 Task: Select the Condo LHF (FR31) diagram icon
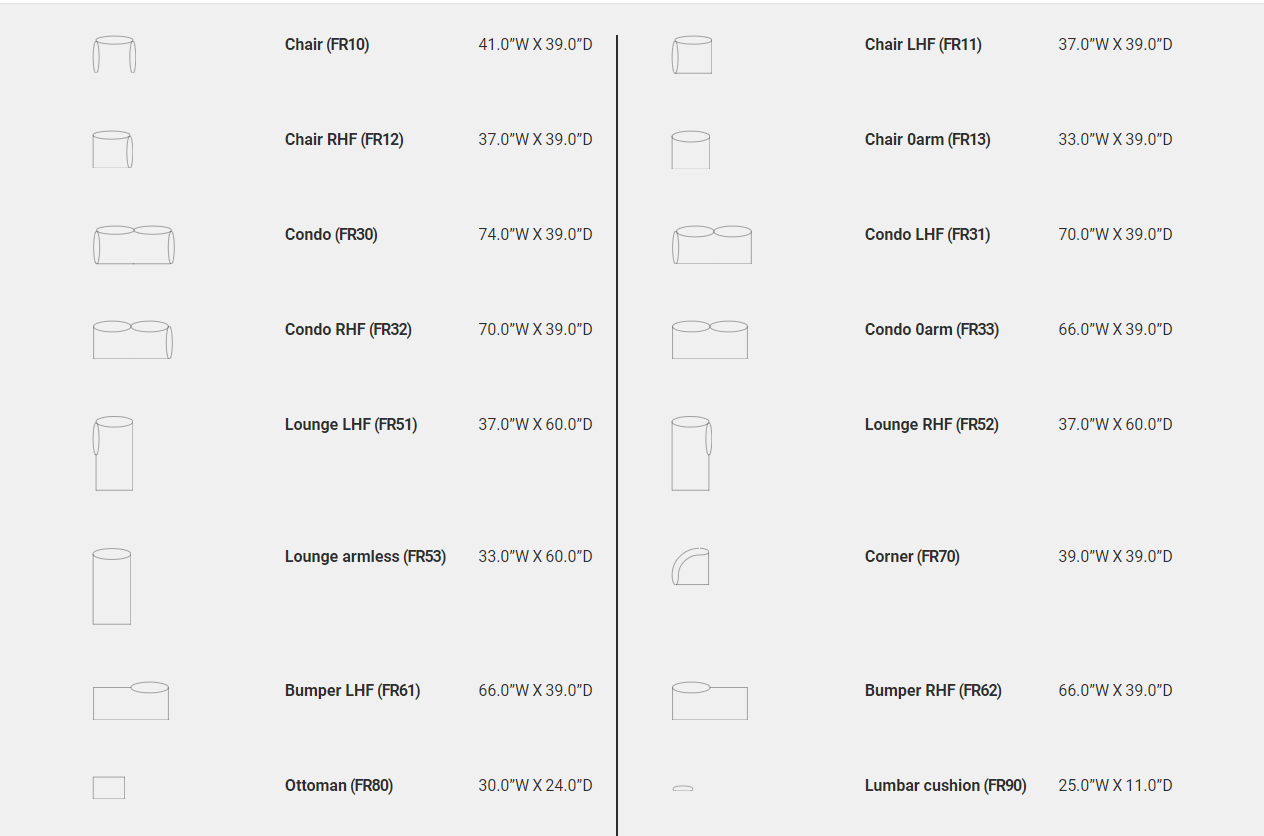(712, 245)
